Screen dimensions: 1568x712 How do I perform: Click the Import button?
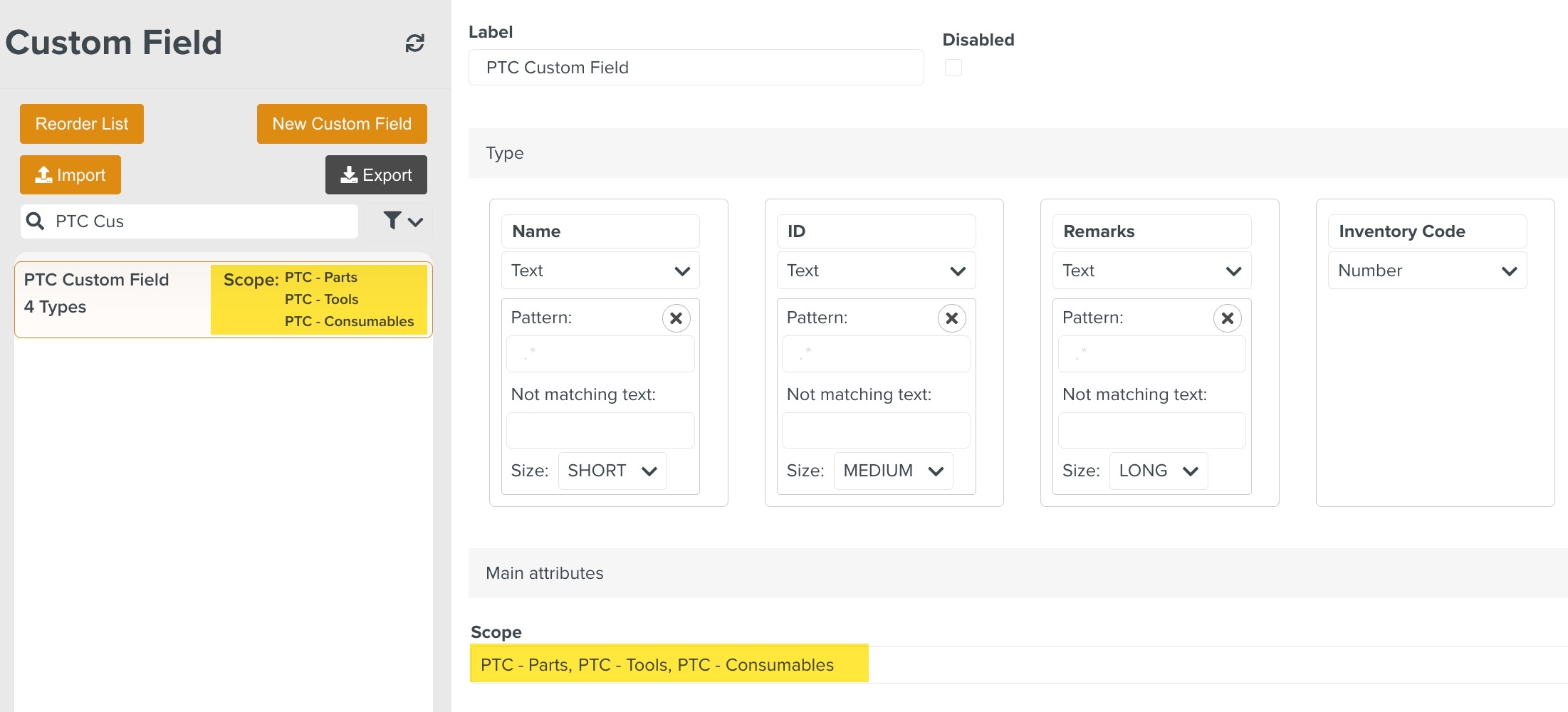coord(70,175)
